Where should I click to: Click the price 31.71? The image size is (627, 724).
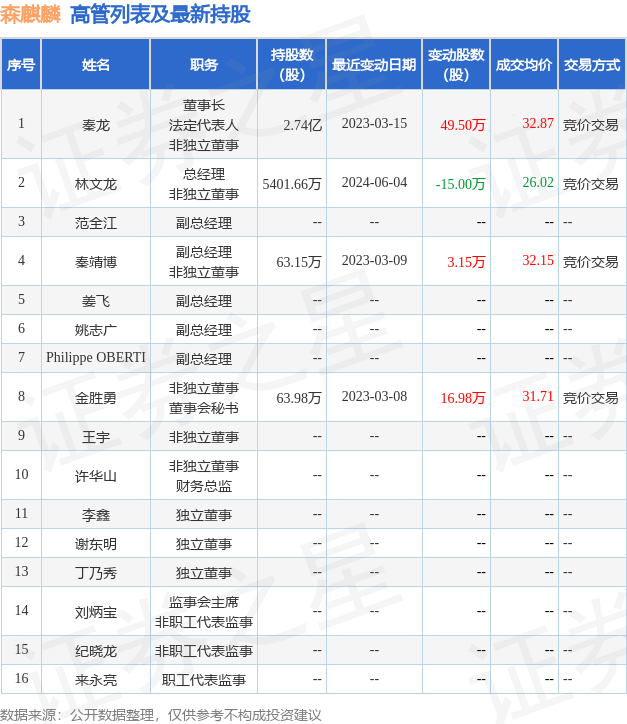[x=537, y=396]
